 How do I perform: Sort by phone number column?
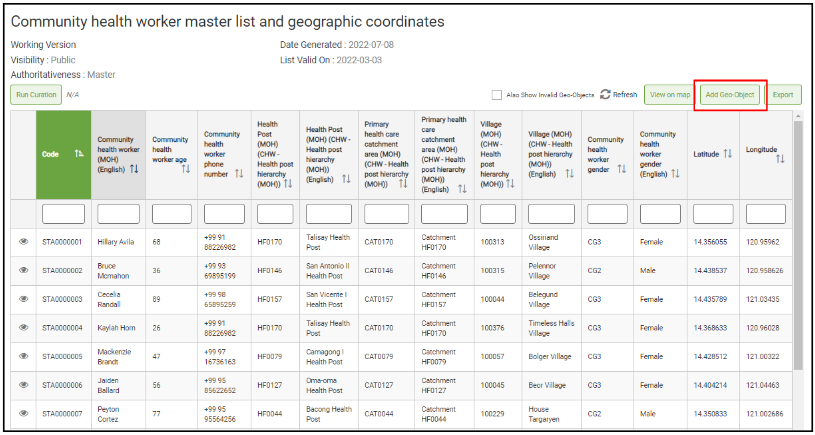239,174
